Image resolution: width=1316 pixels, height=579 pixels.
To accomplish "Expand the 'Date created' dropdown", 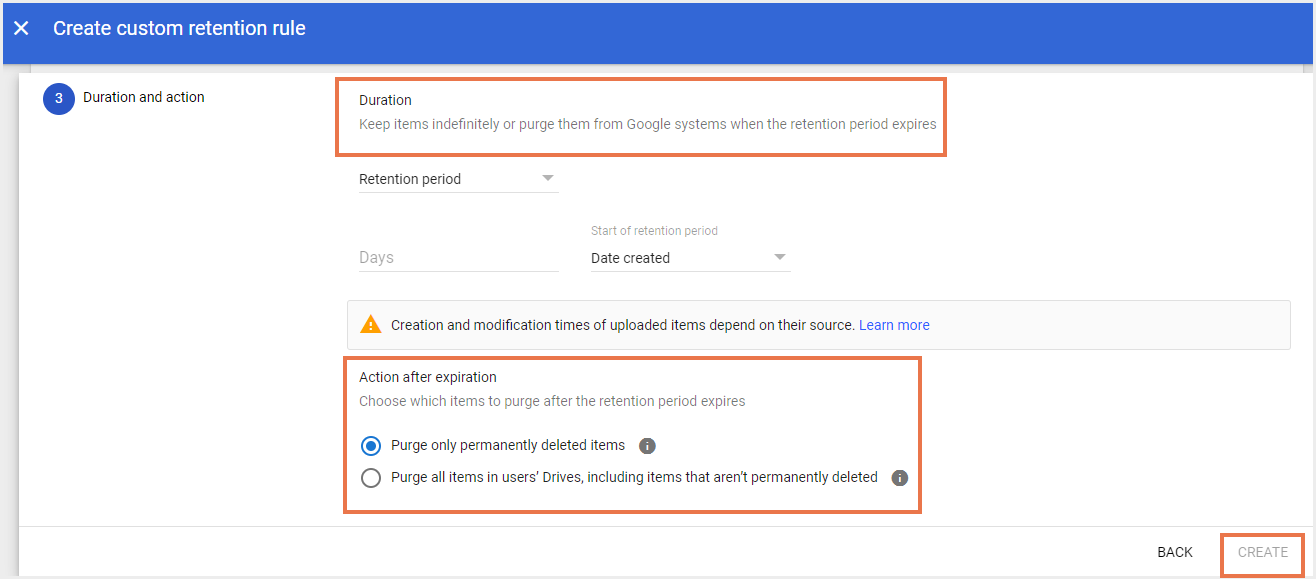I will coord(689,258).
